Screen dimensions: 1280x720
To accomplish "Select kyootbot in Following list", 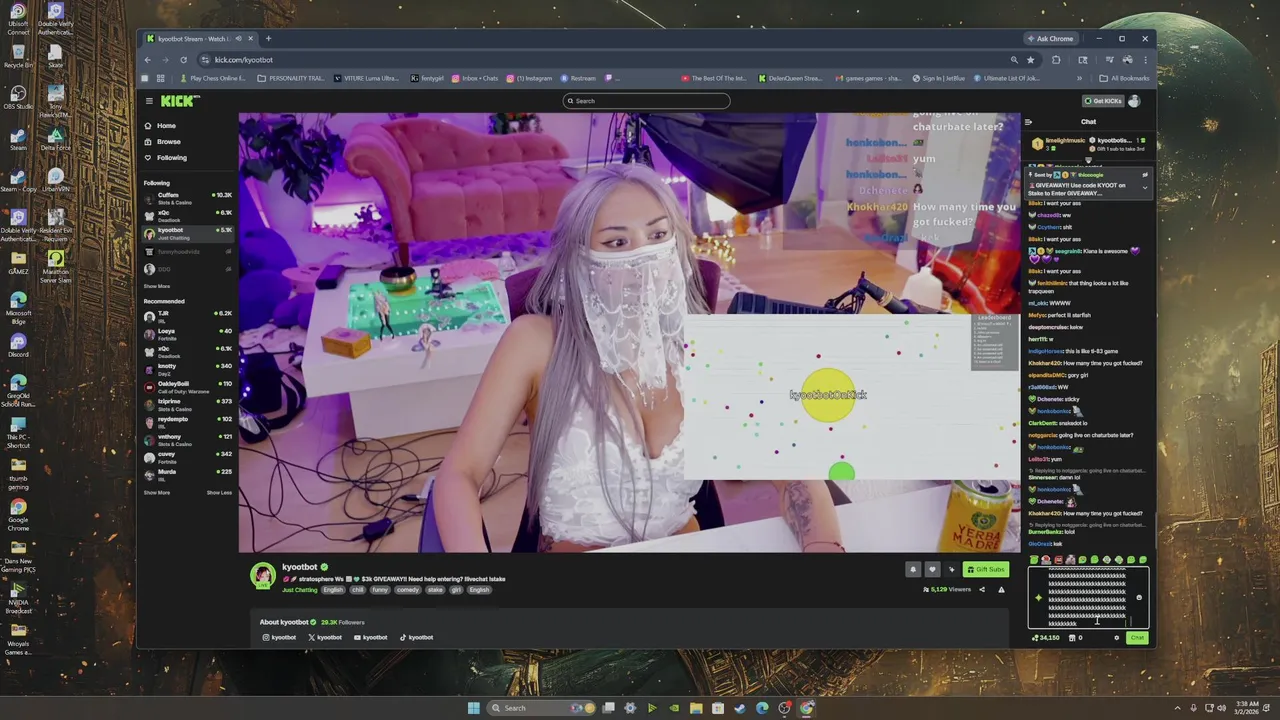I will pyautogui.click(x=187, y=233).
